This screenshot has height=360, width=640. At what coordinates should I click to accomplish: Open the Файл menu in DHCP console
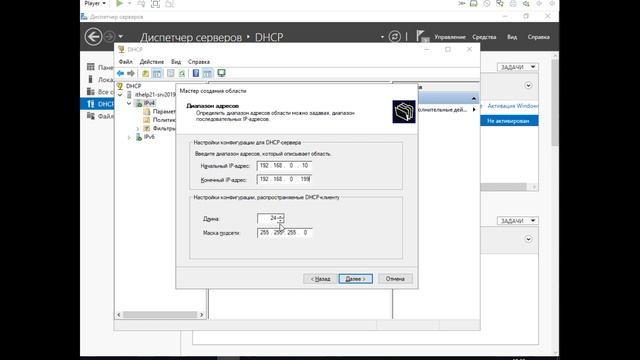(x=125, y=62)
